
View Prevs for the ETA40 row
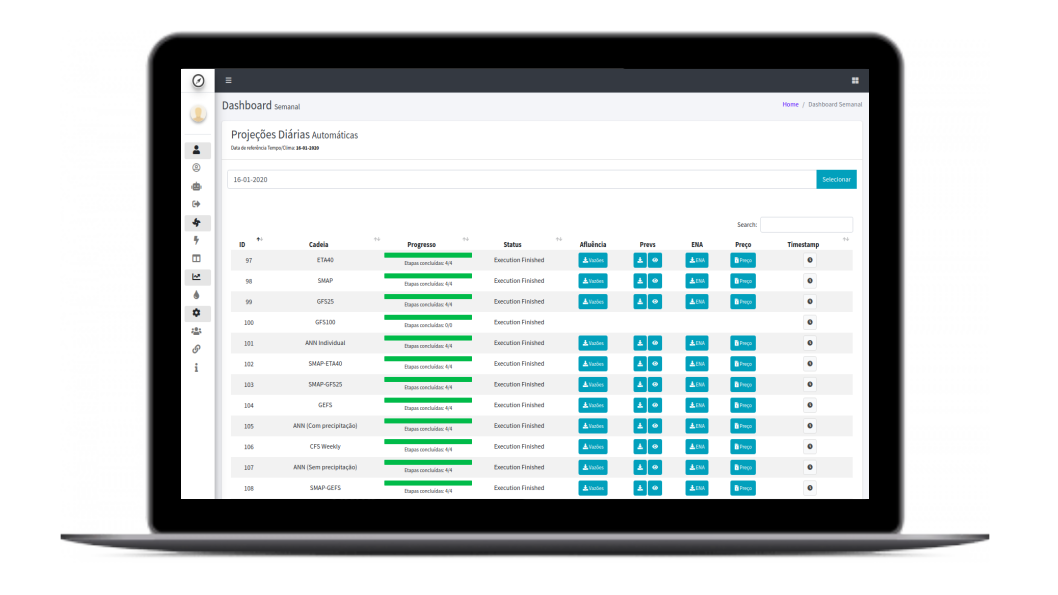point(655,260)
